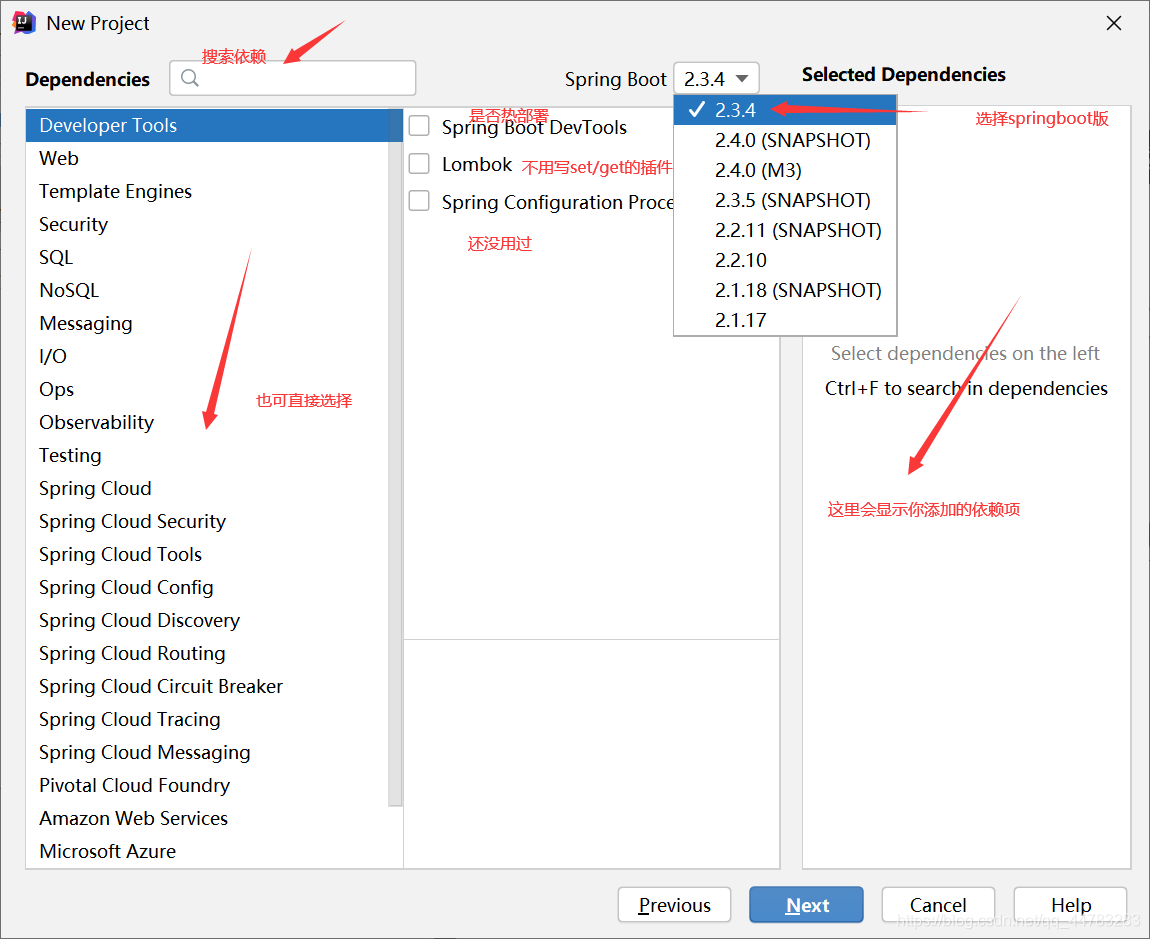Choose the NoSQL category

pyautogui.click(x=208, y=291)
